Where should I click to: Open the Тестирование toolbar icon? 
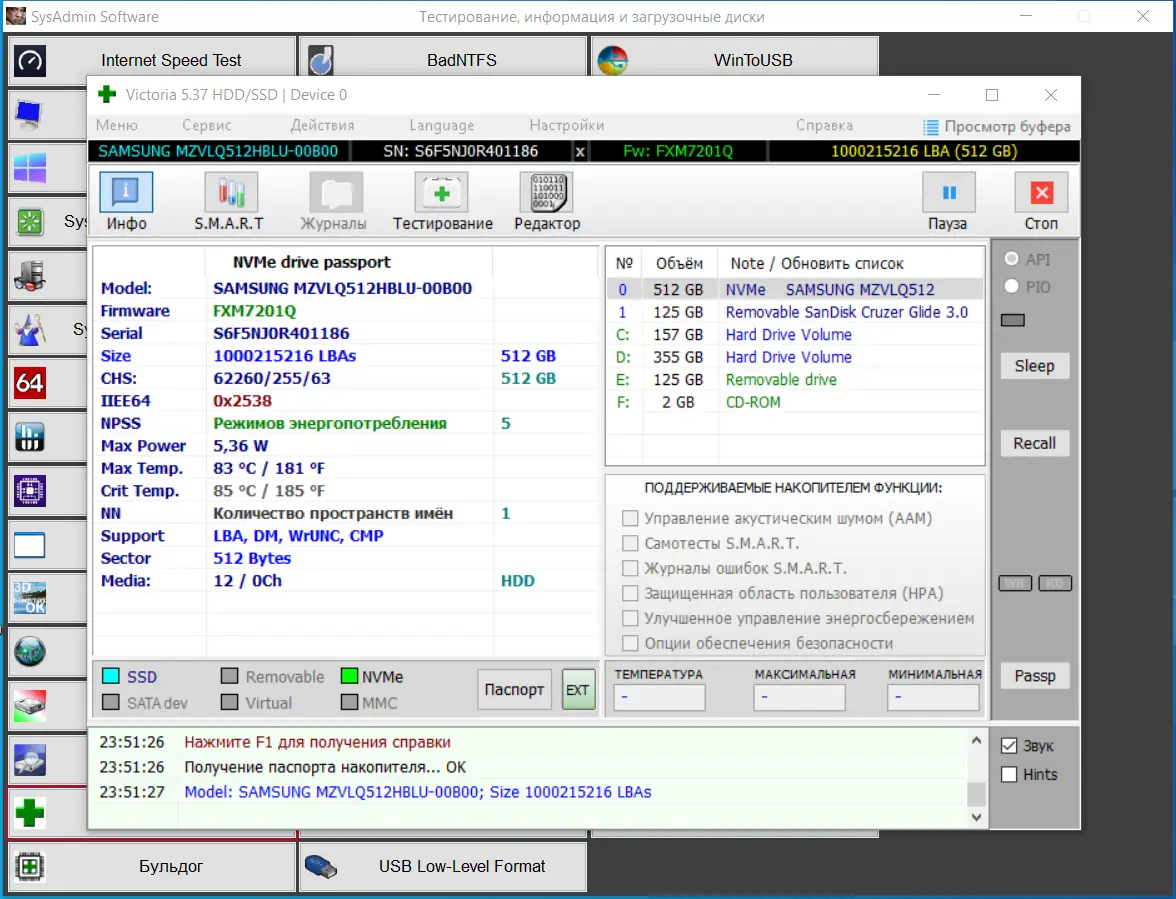pyautogui.click(x=442, y=192)
